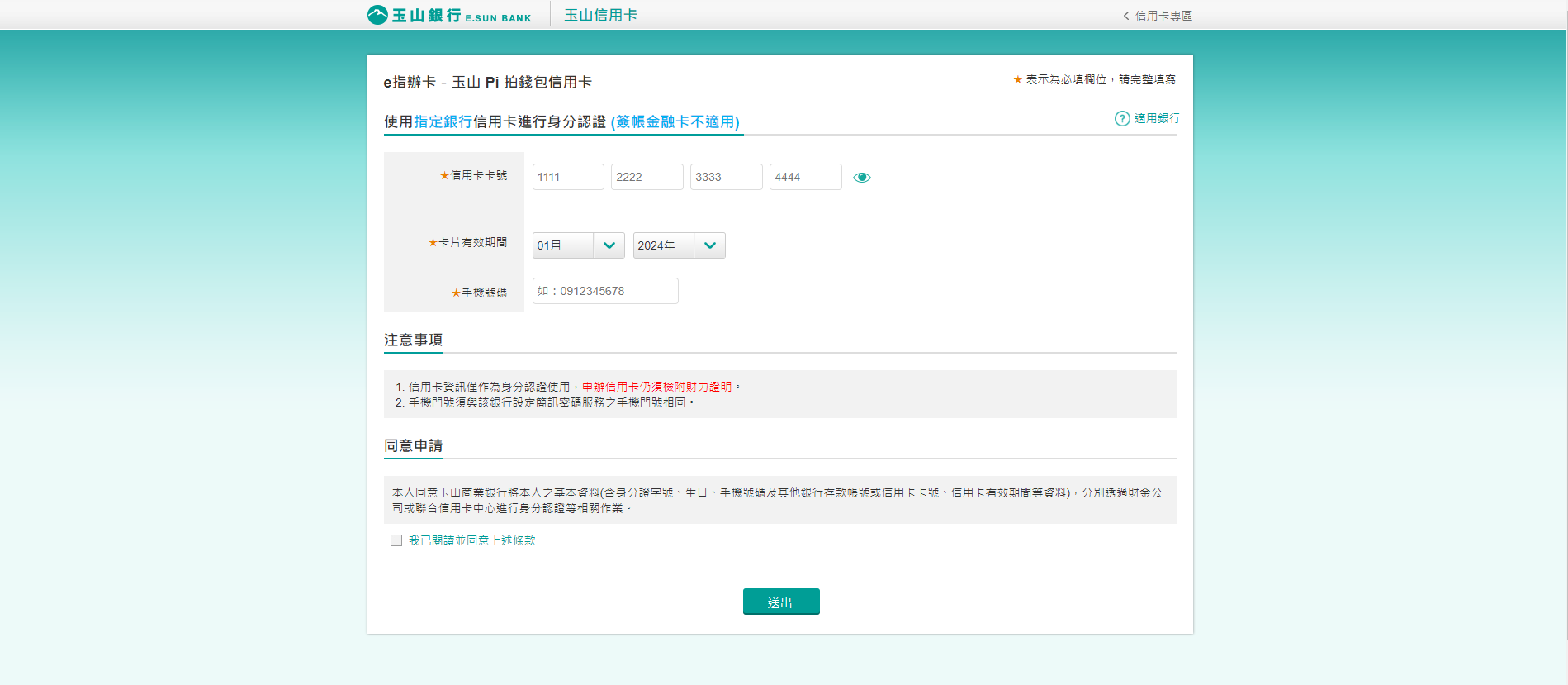Click the help icon beside 適用銀行
This screenshot has width=1568, height=685.
point(1122,119)
